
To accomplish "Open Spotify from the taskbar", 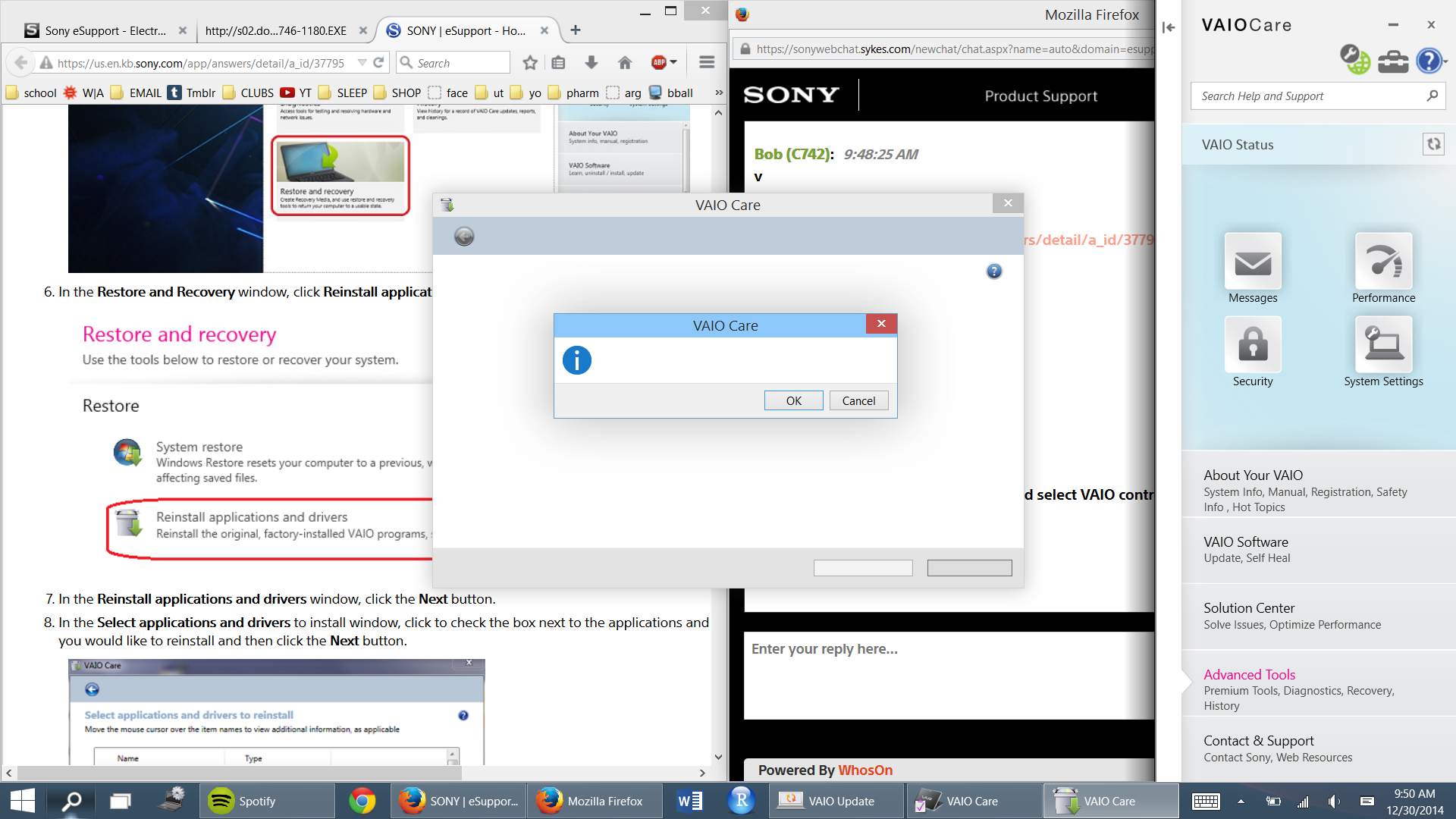I will pos(267,801).
